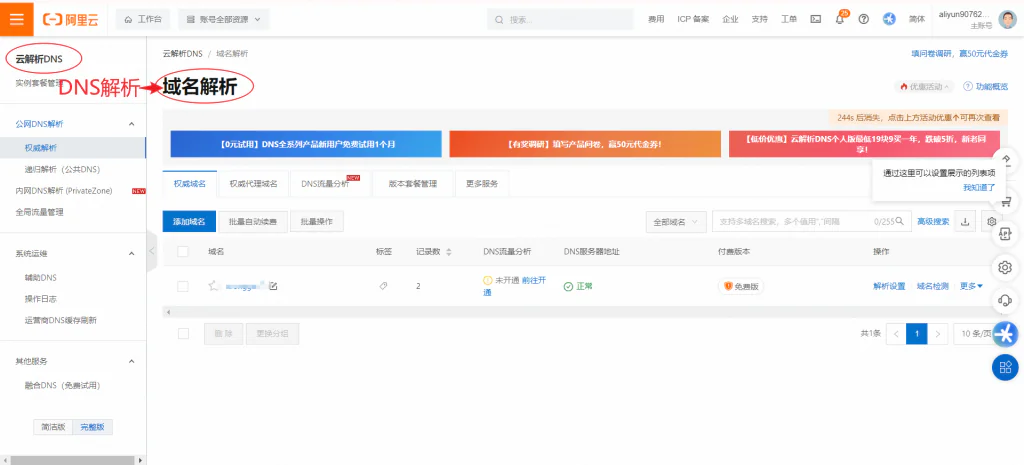Favorite the domain with the star icon
The width and height of the screenshot is (1024, 465).
[x=213, y=285]
